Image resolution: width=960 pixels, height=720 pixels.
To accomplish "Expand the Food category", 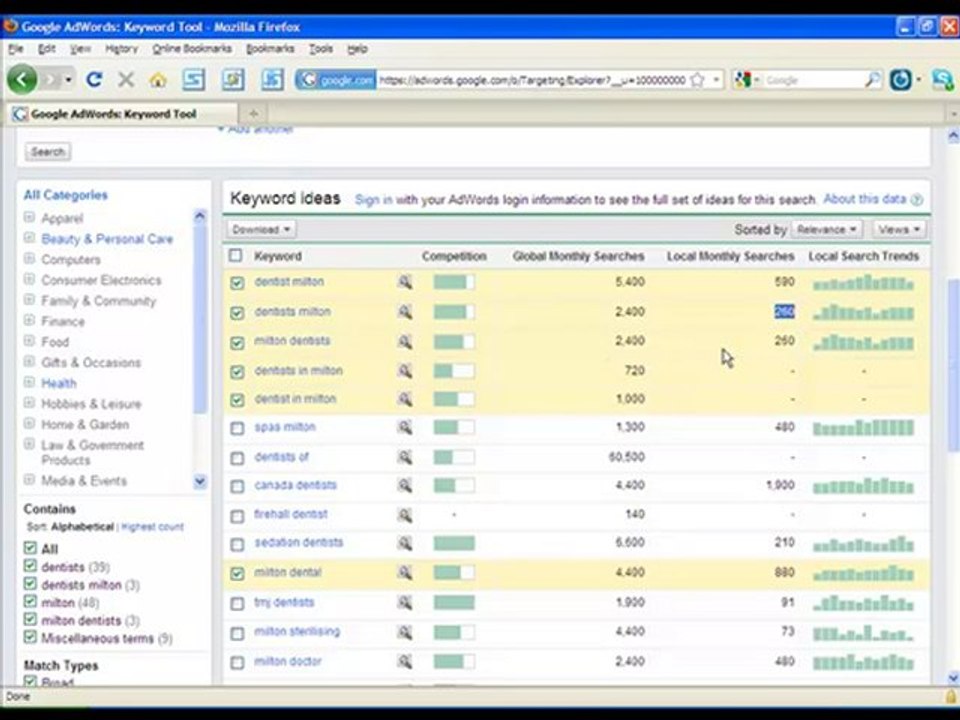I will click(x=29, y=341).
